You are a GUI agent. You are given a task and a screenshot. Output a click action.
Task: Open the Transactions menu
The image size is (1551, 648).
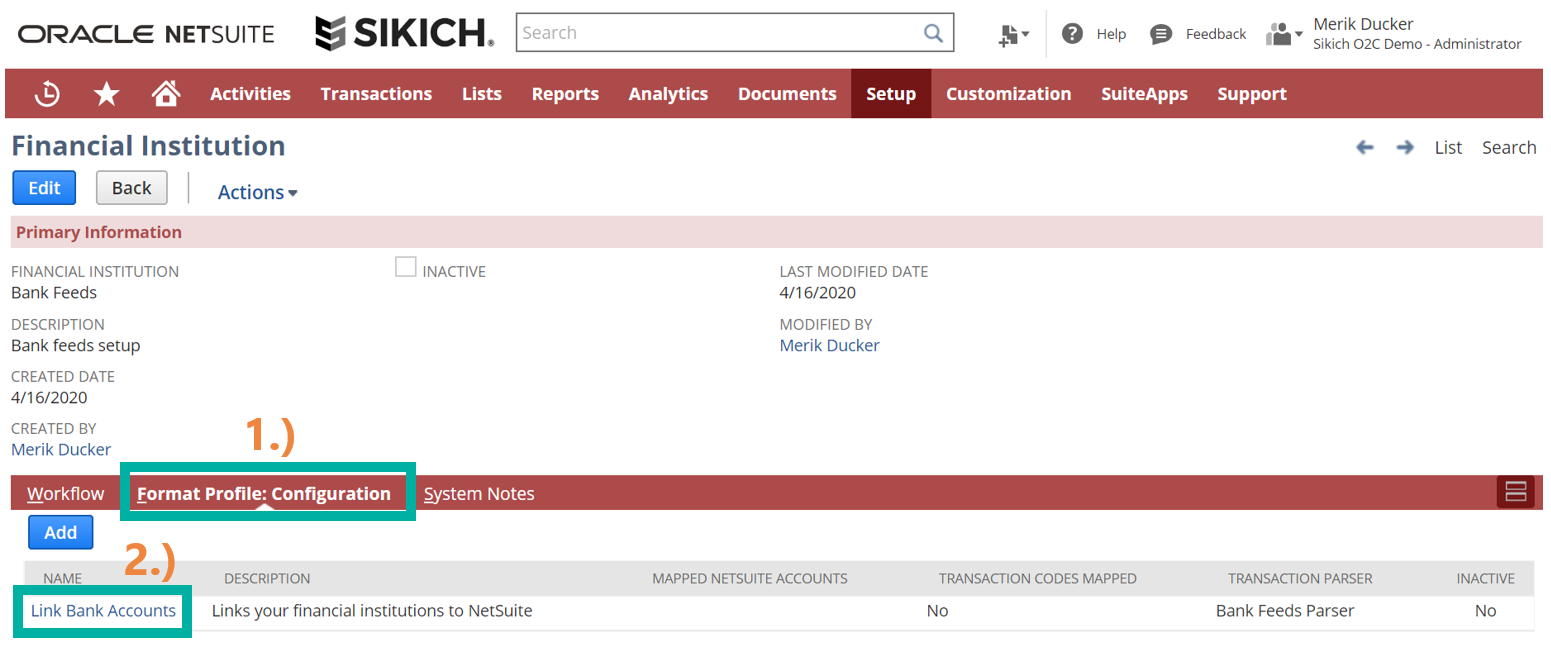(376, 94)
